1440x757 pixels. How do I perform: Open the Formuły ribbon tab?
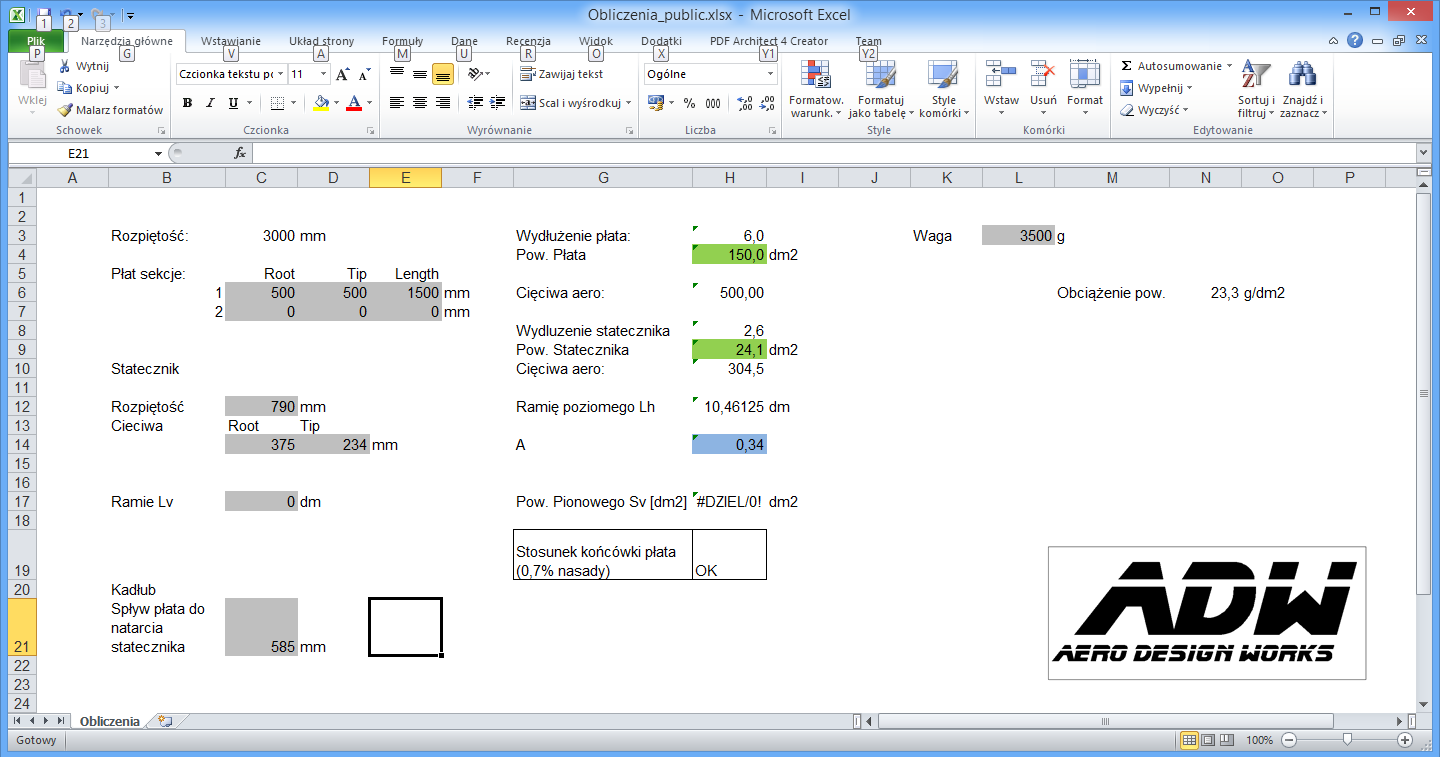click(402, 42)
